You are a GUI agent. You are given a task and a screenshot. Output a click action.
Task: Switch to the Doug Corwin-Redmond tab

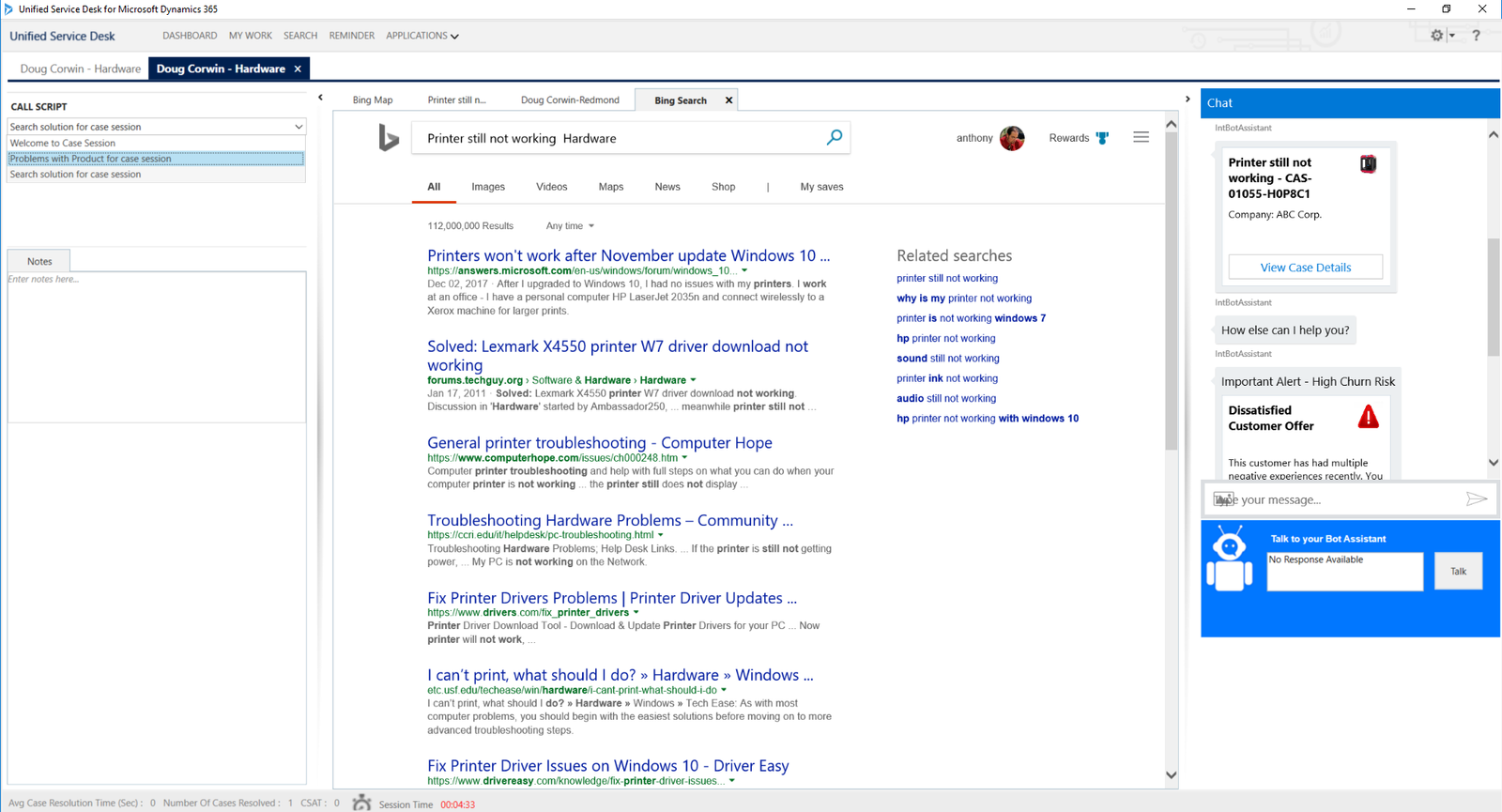click(x=570, y=100)
